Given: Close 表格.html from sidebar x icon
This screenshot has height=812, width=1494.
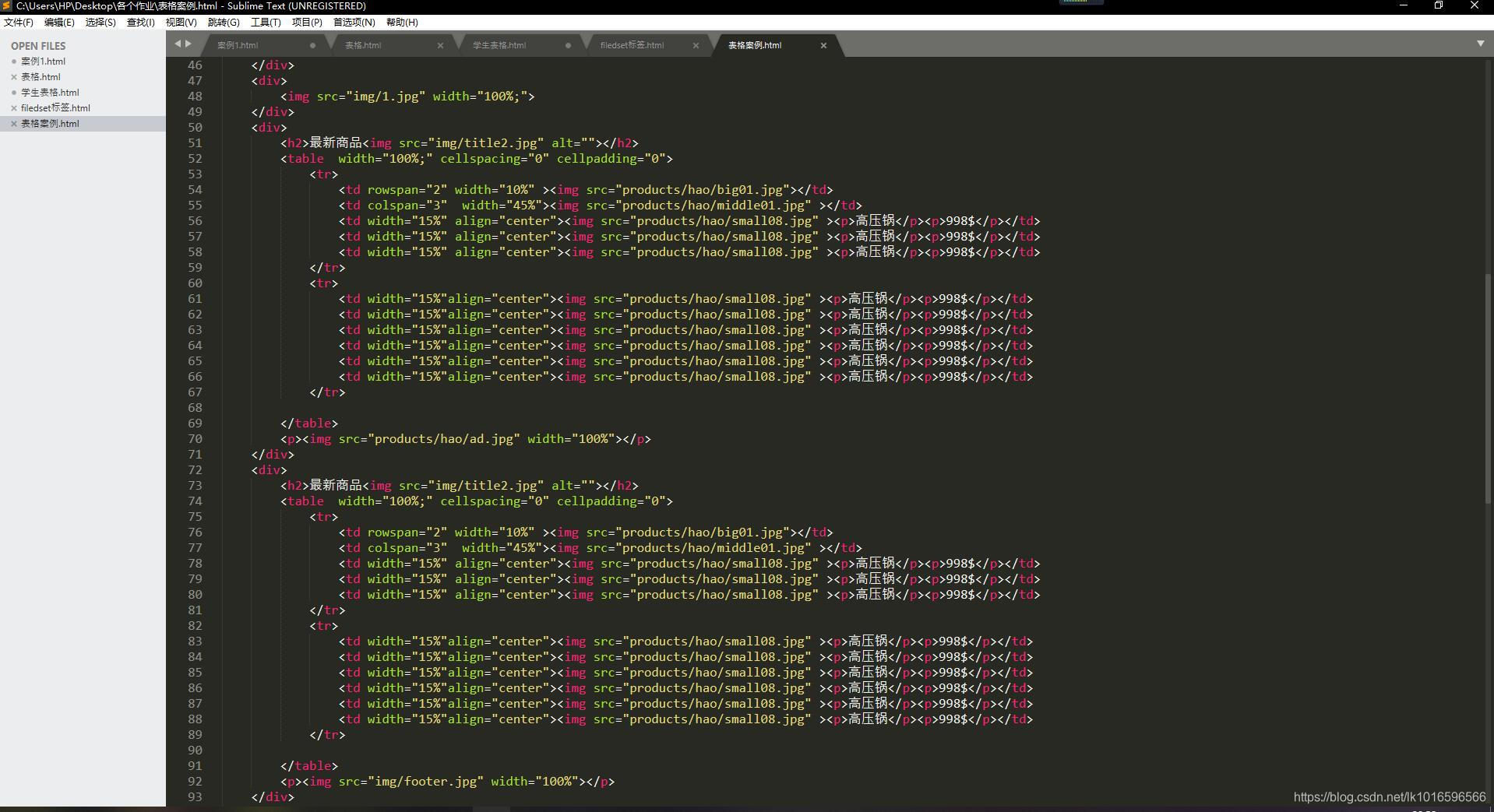Looking at the screenshot, I should tap(14, 77).
